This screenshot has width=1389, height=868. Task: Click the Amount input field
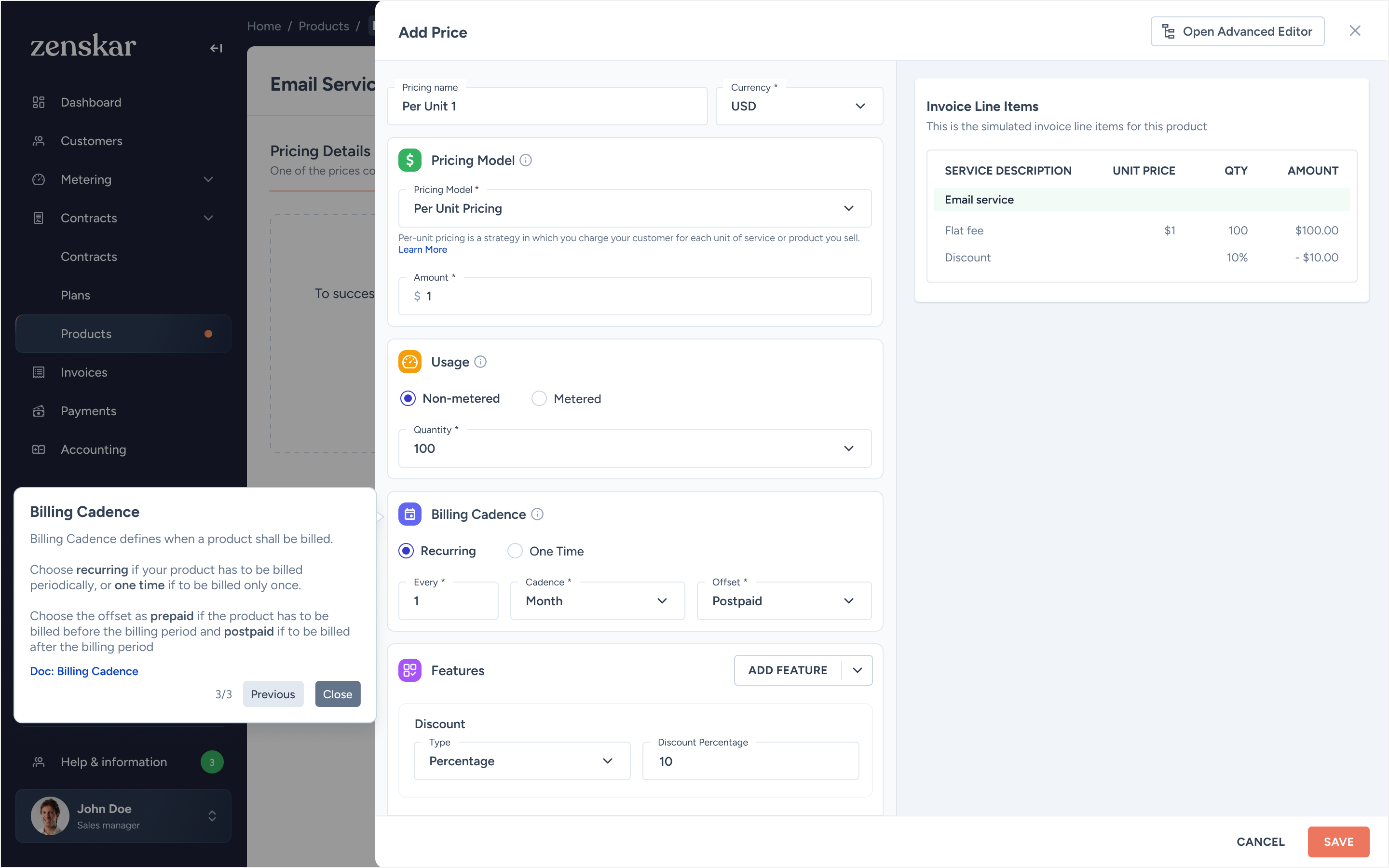635,296
